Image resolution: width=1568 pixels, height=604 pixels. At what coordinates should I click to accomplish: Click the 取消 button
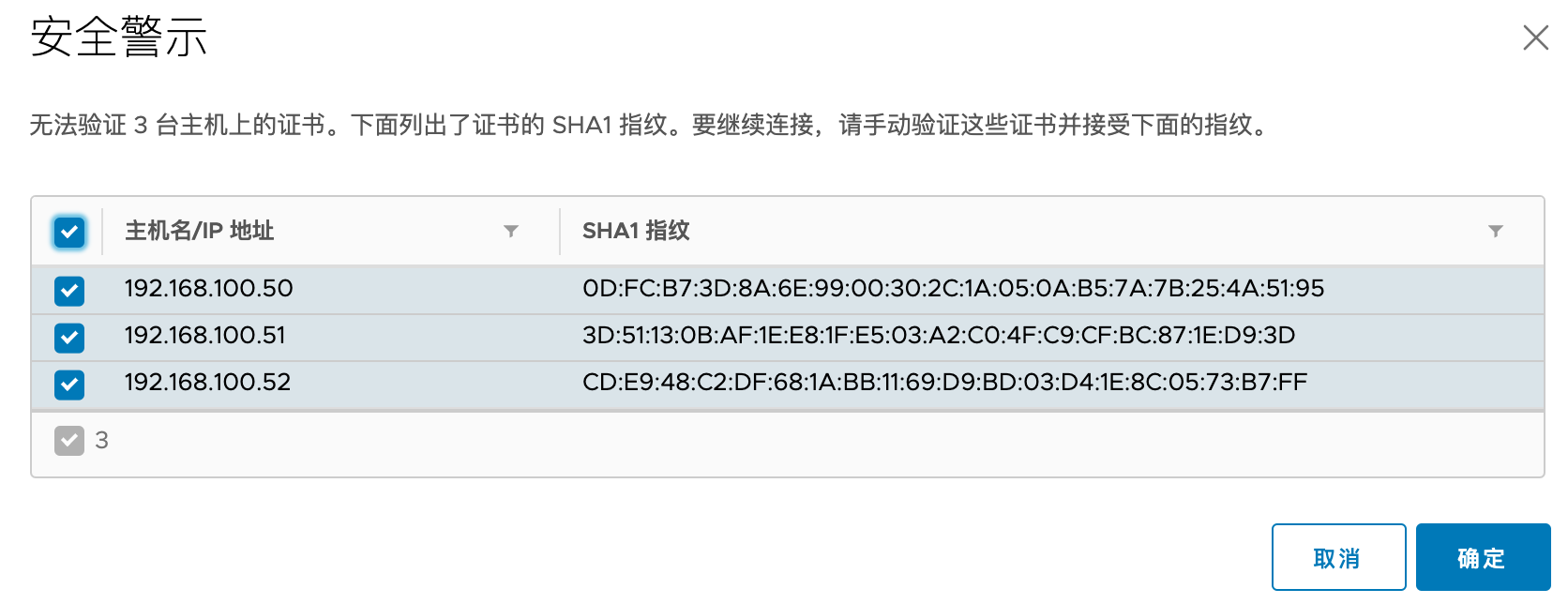[1338, 558]
